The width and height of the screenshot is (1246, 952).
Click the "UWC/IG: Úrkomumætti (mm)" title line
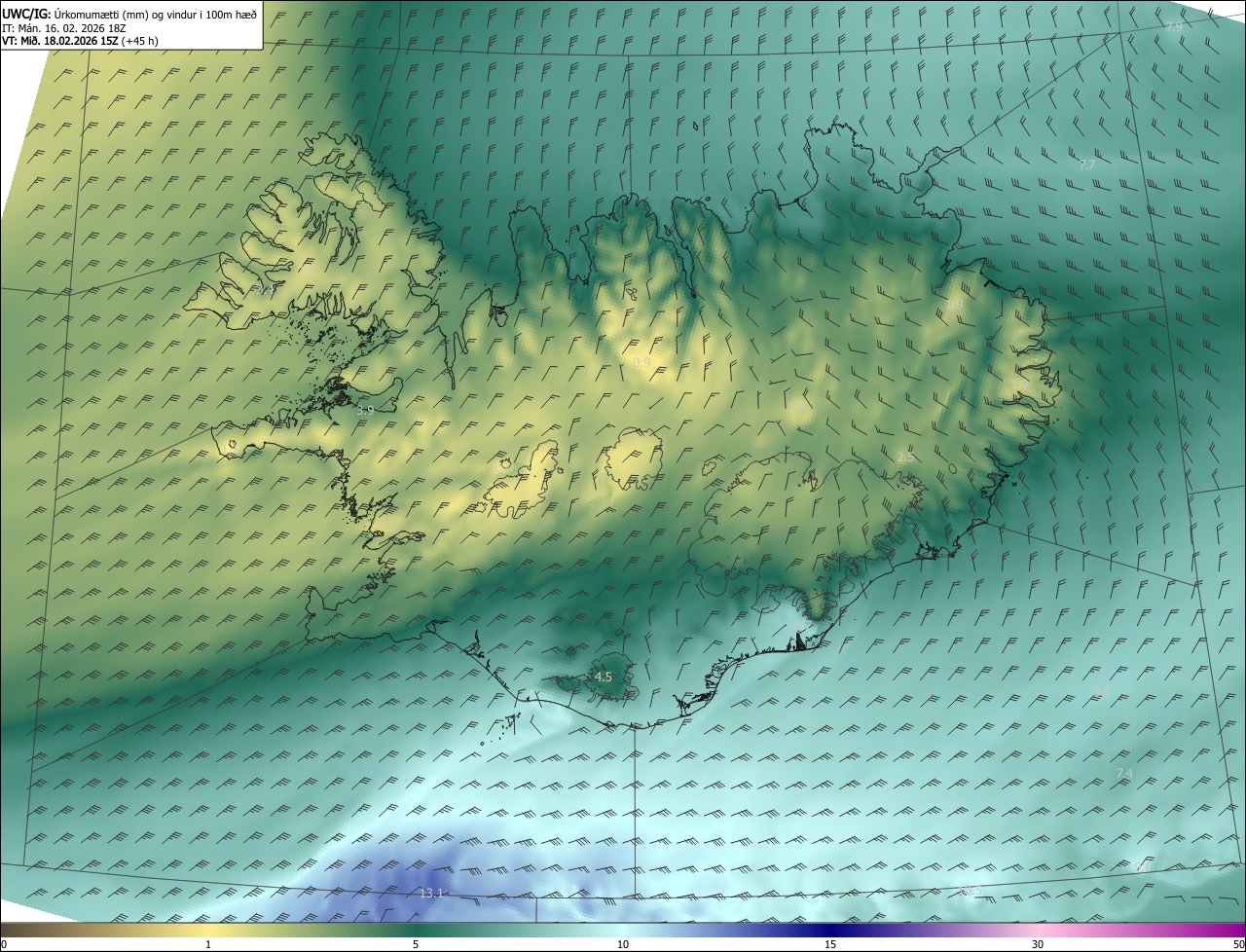129,14
